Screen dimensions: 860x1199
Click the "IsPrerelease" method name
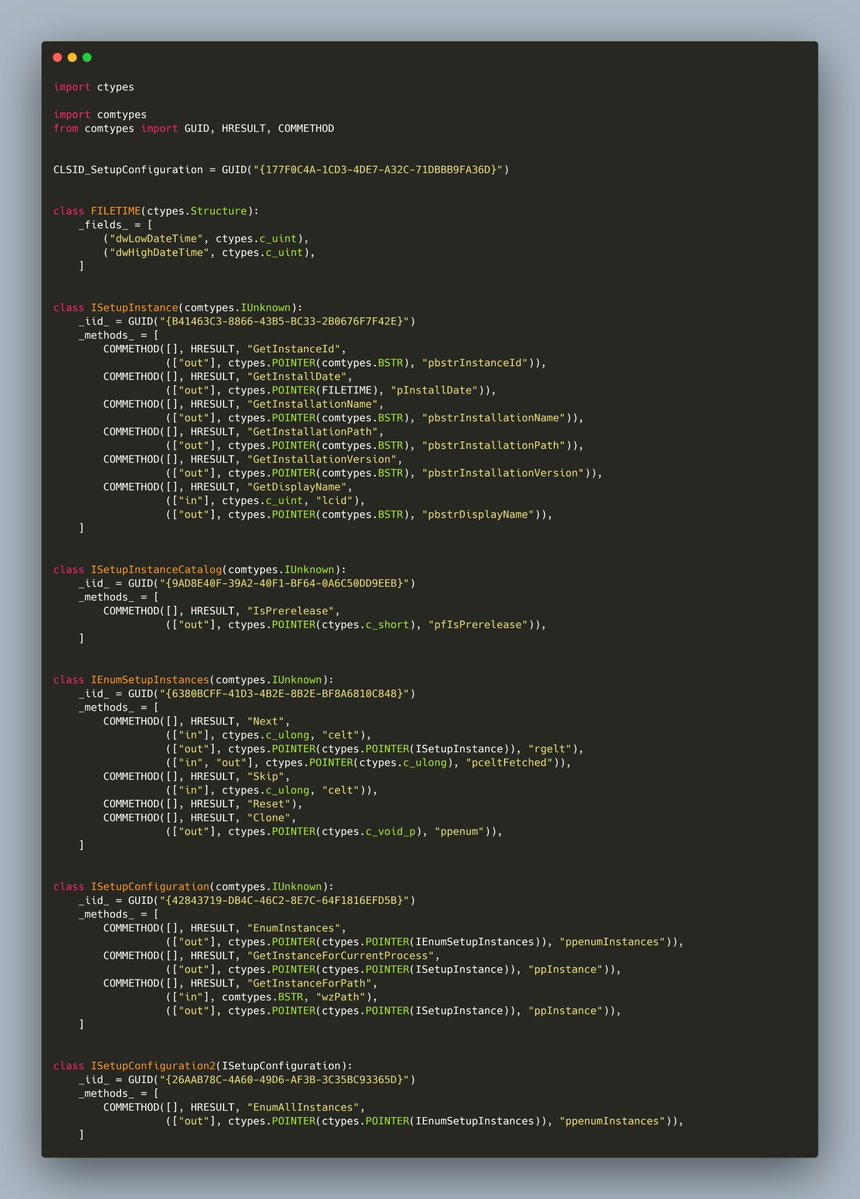[294, 610]
